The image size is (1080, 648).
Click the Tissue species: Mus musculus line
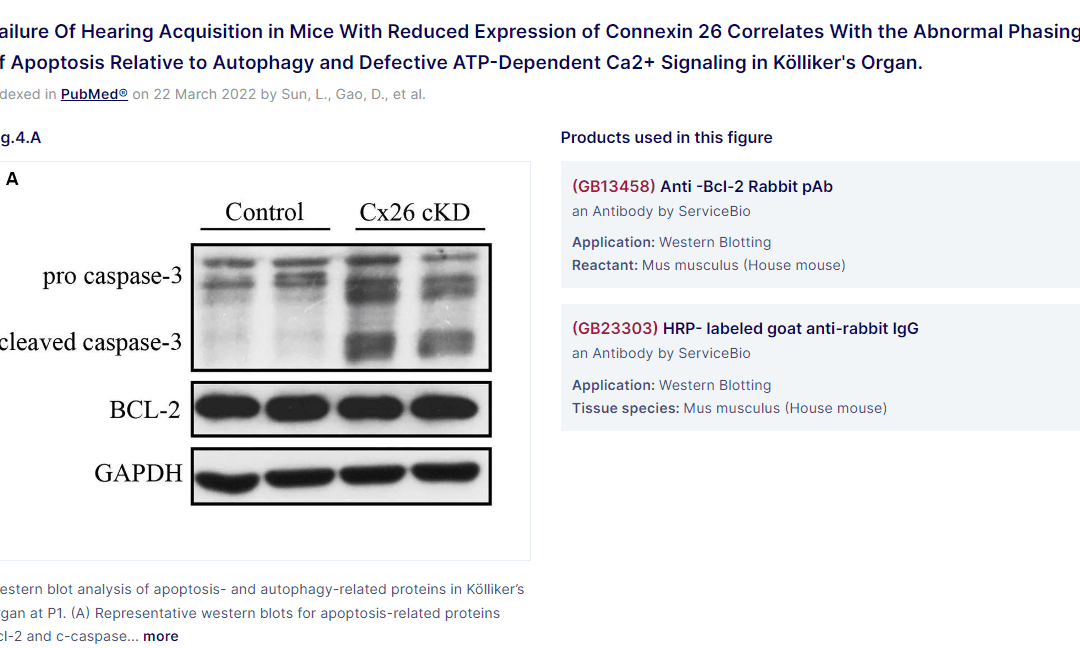click(729, 408)
